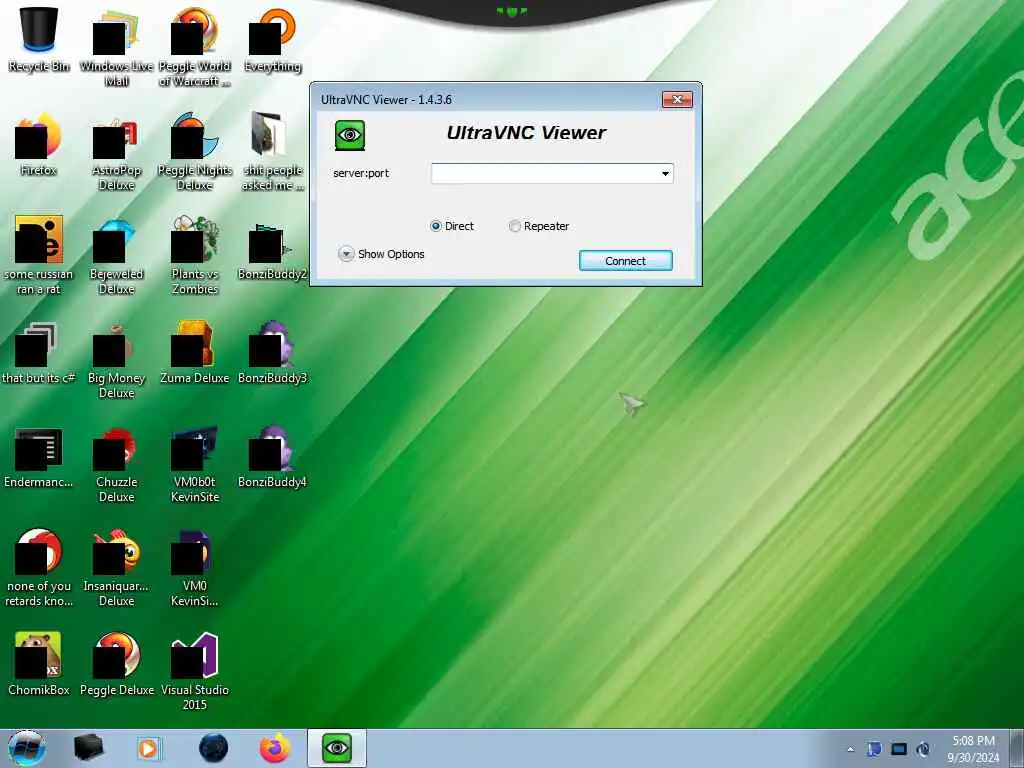Select the BonziBuddy4 desktop icon
This screenshot has height=768, width=1024.
click(x=272, y=456)
